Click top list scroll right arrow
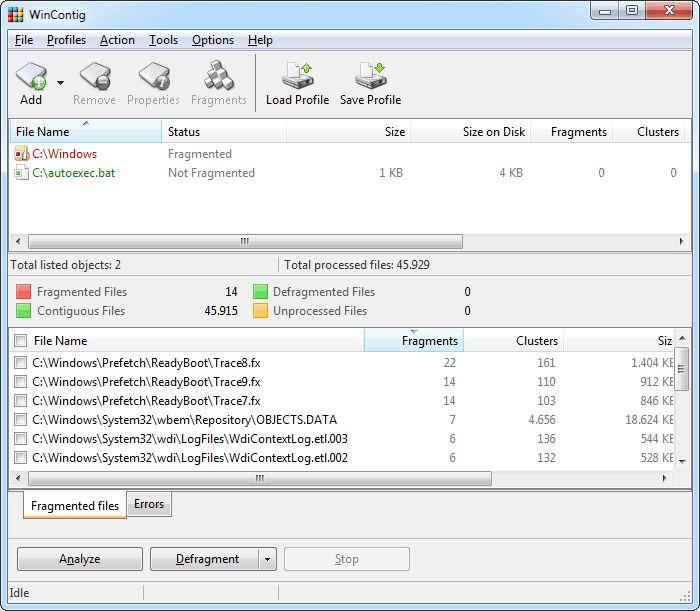 point(682,241)
